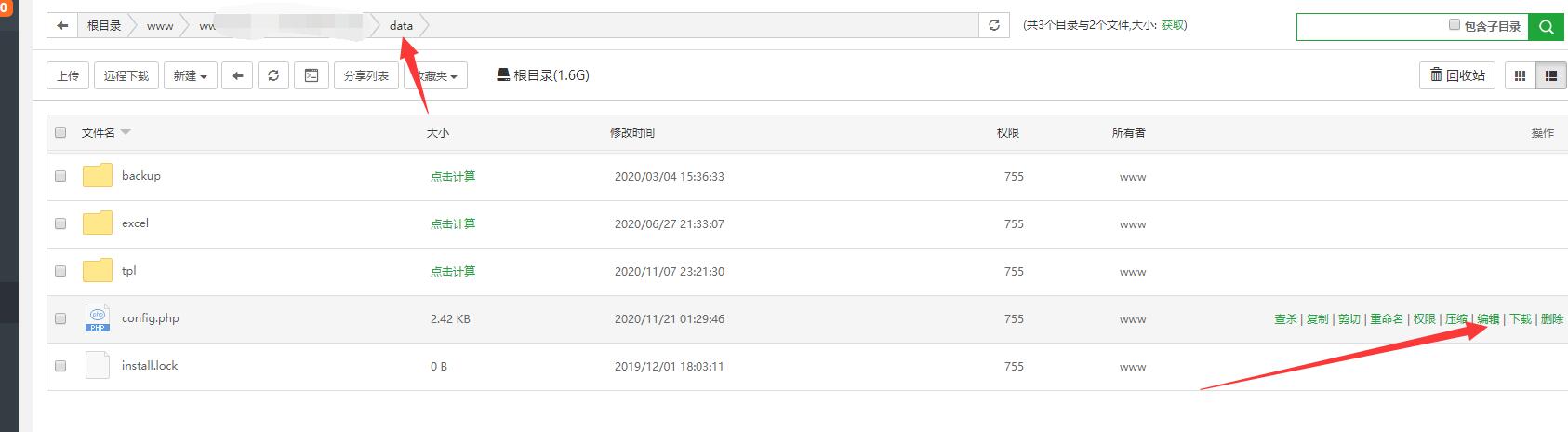Viewport: 1568px width, 432px height.
Task: Sort by 文件名 column arrow
Action: [126, 132]
